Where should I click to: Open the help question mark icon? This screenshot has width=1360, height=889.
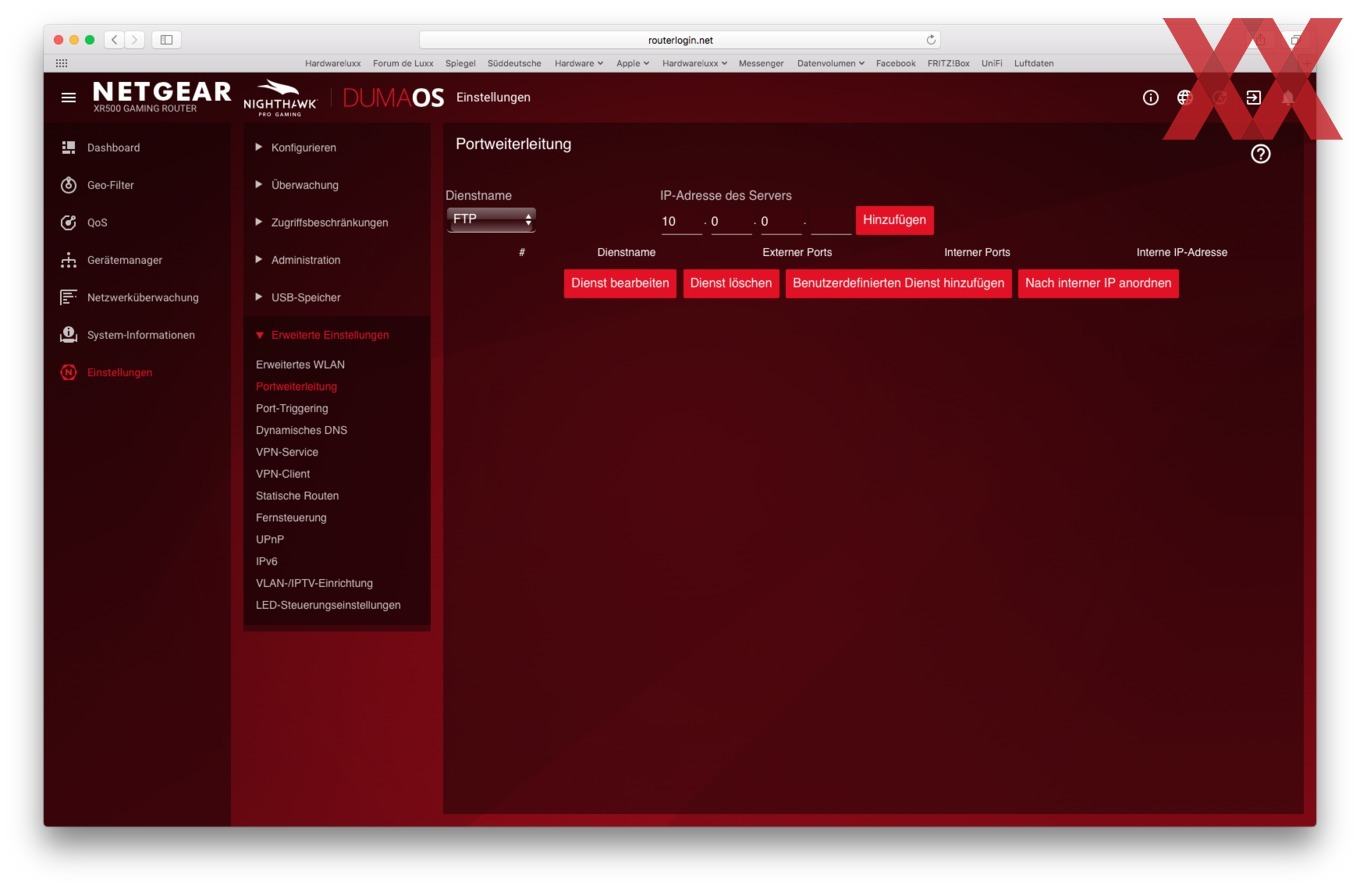[1261, 154]
